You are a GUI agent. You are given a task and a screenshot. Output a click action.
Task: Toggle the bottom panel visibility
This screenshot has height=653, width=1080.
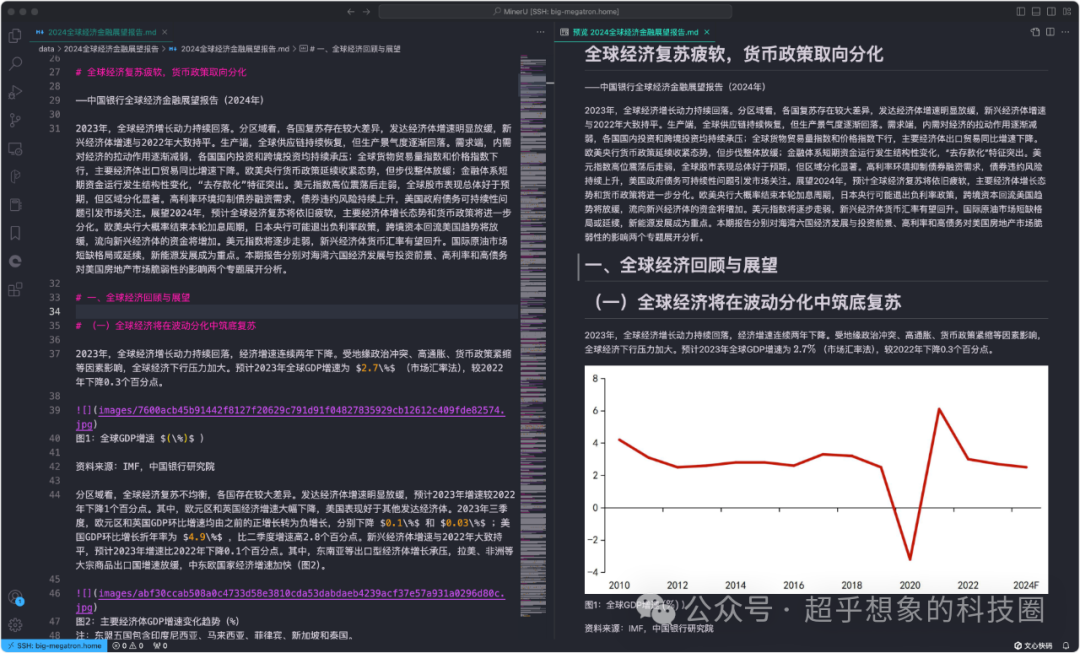coord(1036,9)
